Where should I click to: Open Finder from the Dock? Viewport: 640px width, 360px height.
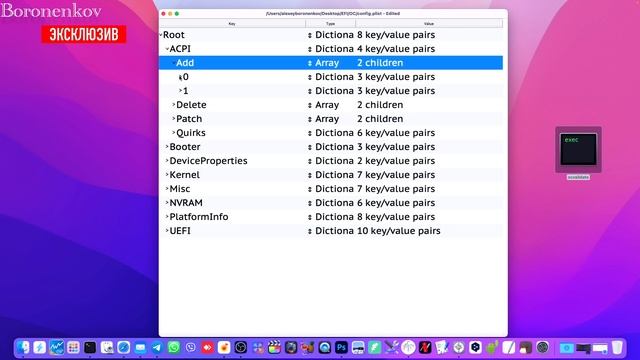(x=23, y=347)
